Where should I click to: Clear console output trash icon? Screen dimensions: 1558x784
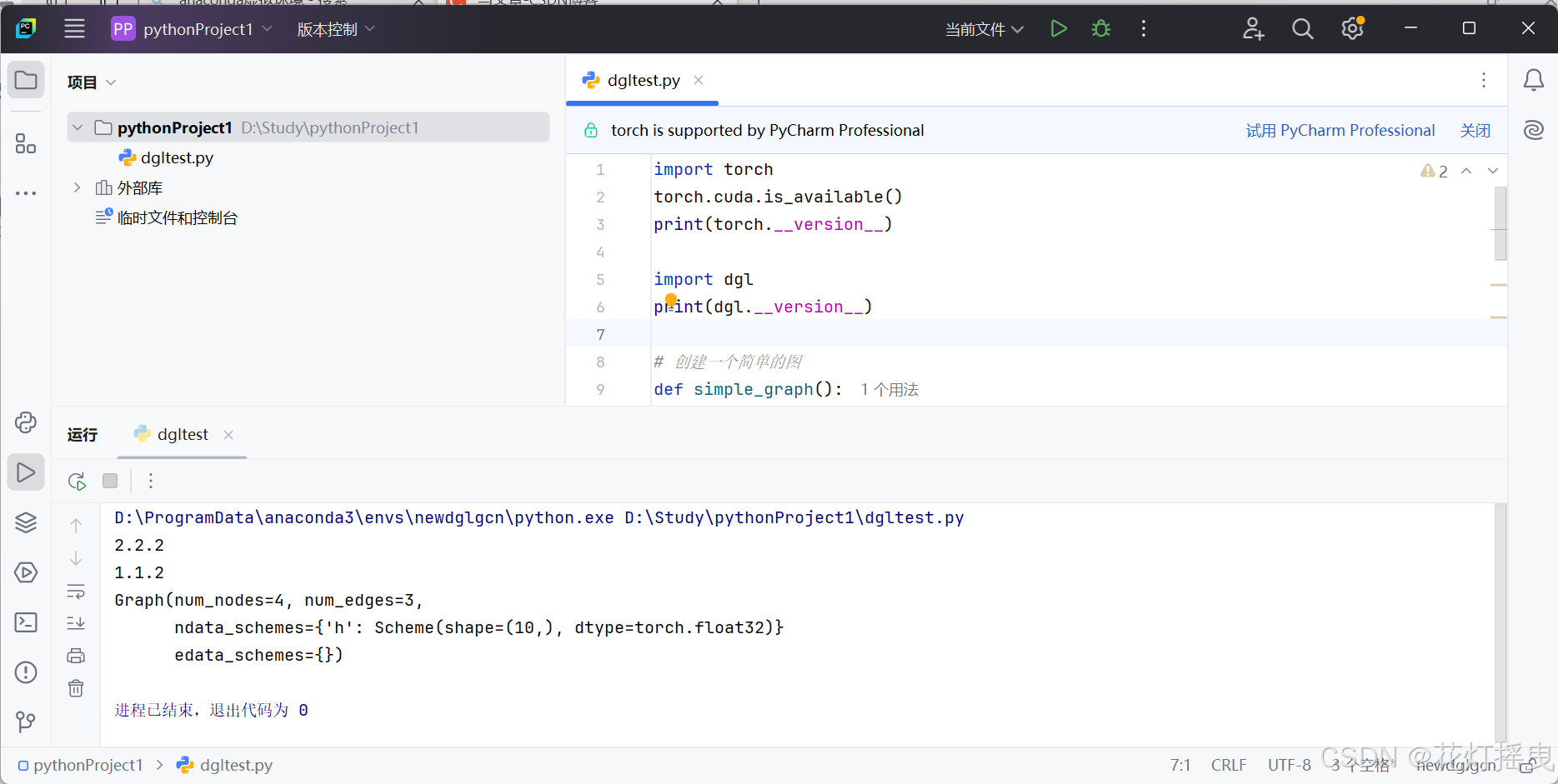point(76,688)
